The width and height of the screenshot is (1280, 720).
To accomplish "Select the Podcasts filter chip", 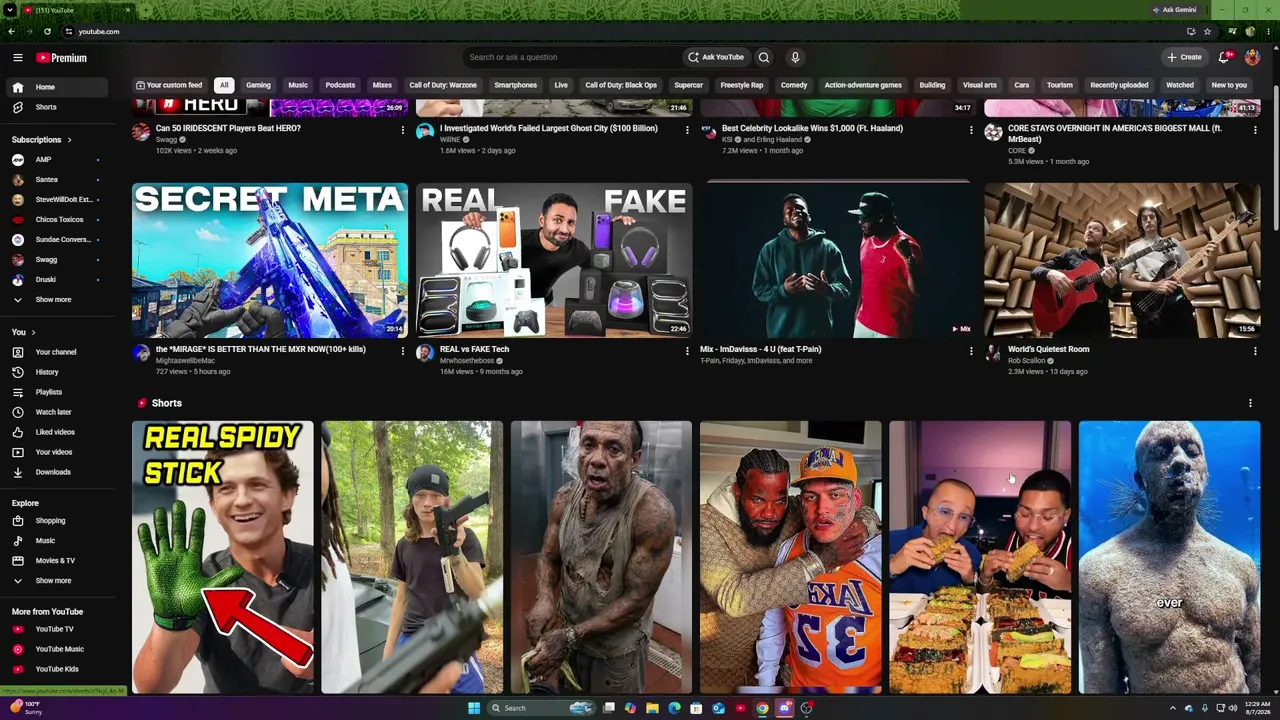I will tap(340, 85).
